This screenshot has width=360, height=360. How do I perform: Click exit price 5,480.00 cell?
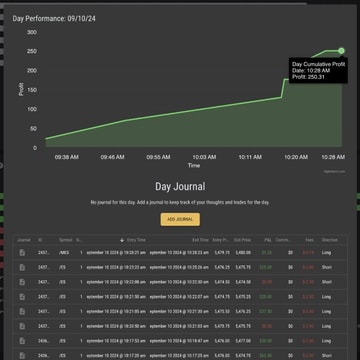coord(243,253)
